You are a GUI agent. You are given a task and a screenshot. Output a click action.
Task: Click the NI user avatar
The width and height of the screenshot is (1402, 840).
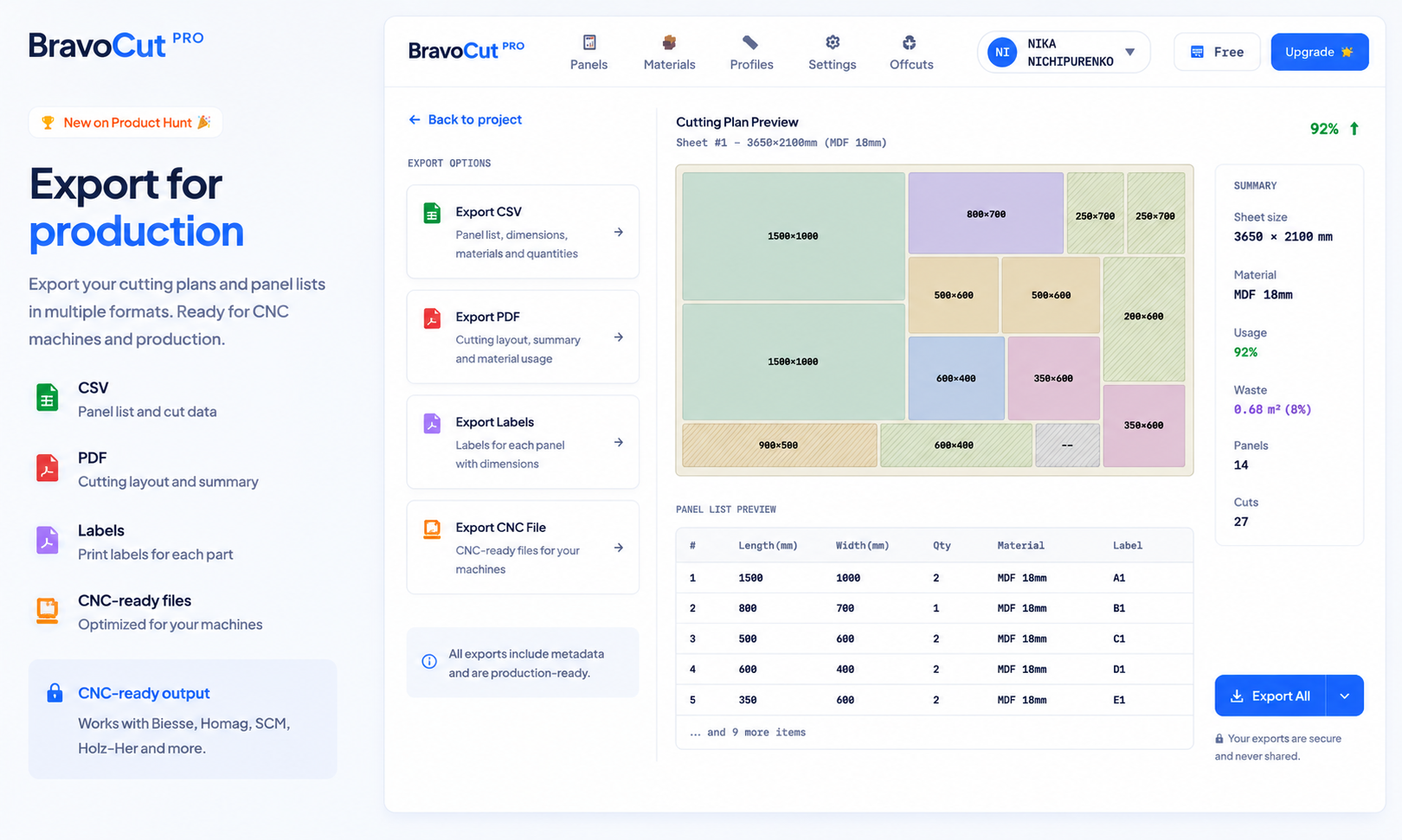pyautogui.click(x=1002, y=52)
